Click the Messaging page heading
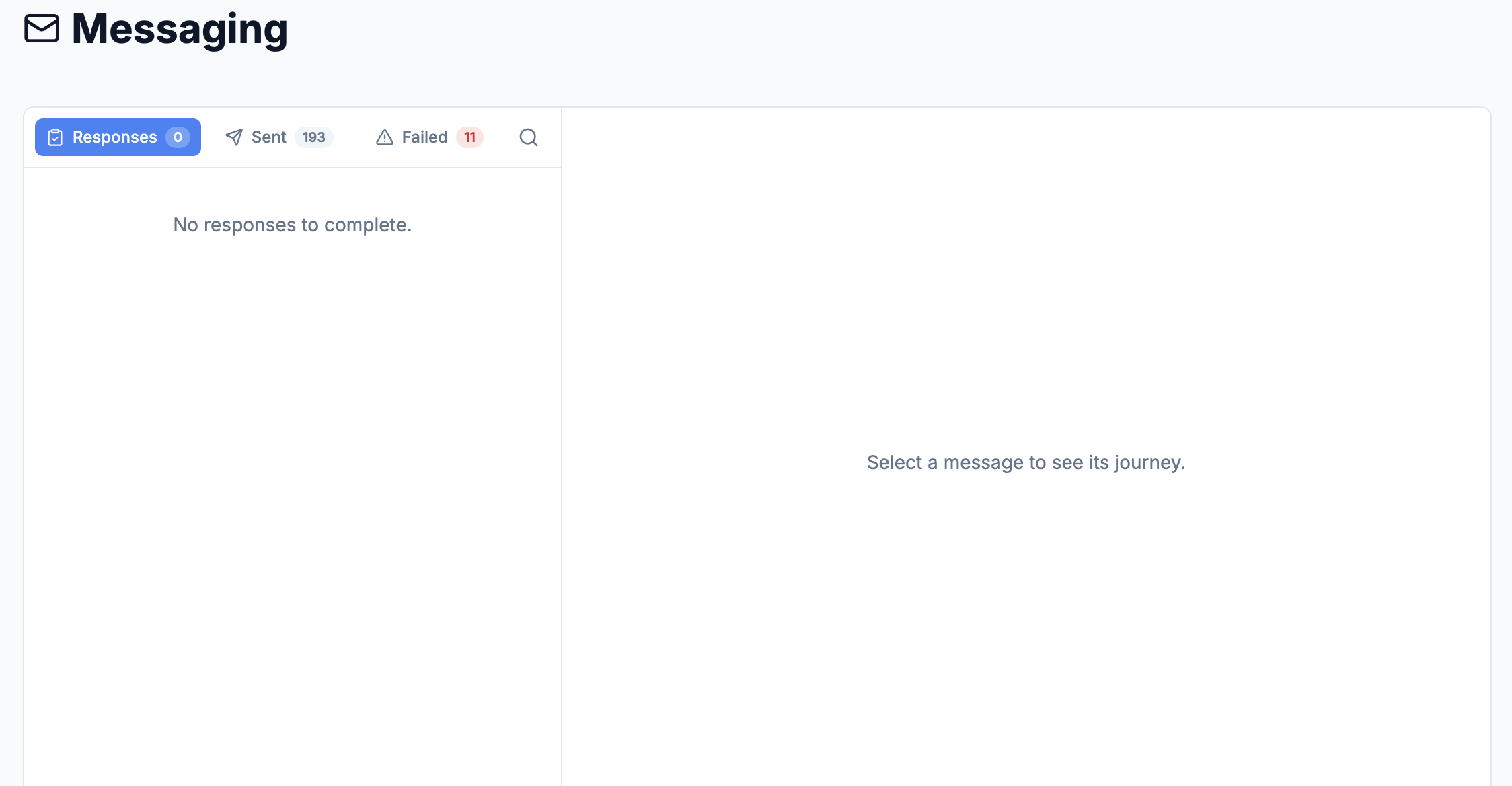 pos(180,29)
